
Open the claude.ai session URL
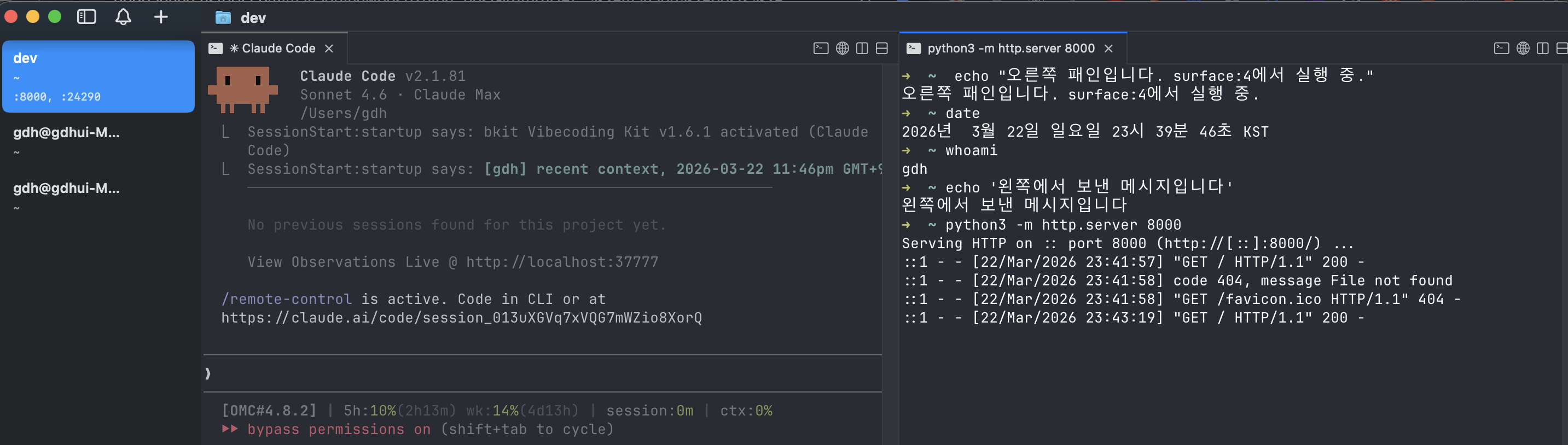(461, 318)
